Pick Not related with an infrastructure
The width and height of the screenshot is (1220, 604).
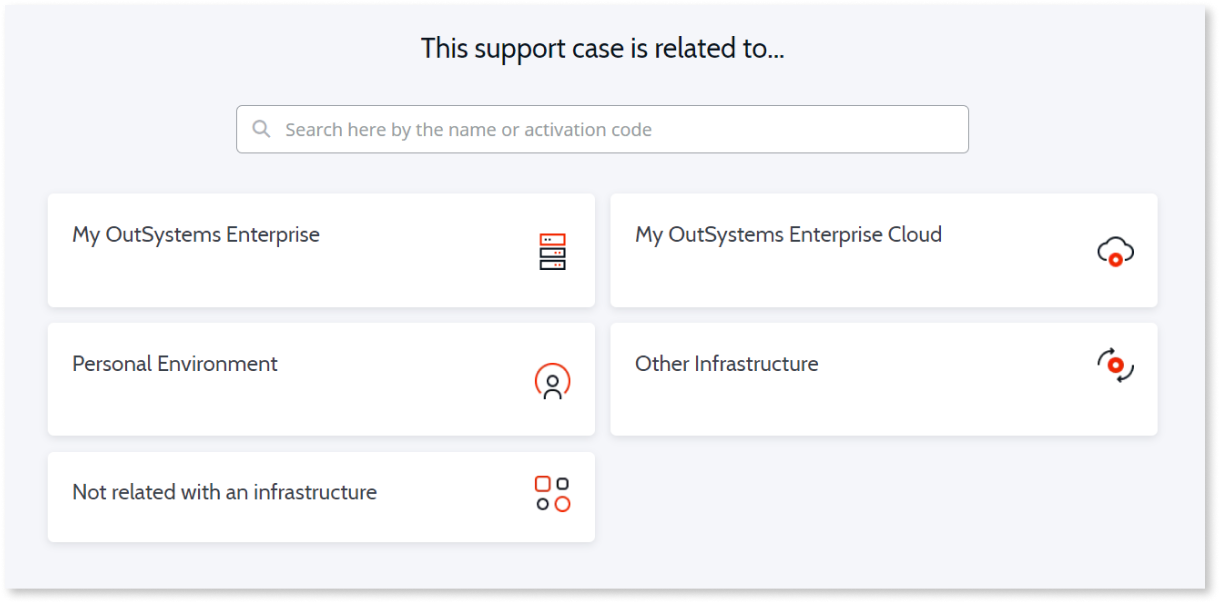coord(320,496)
